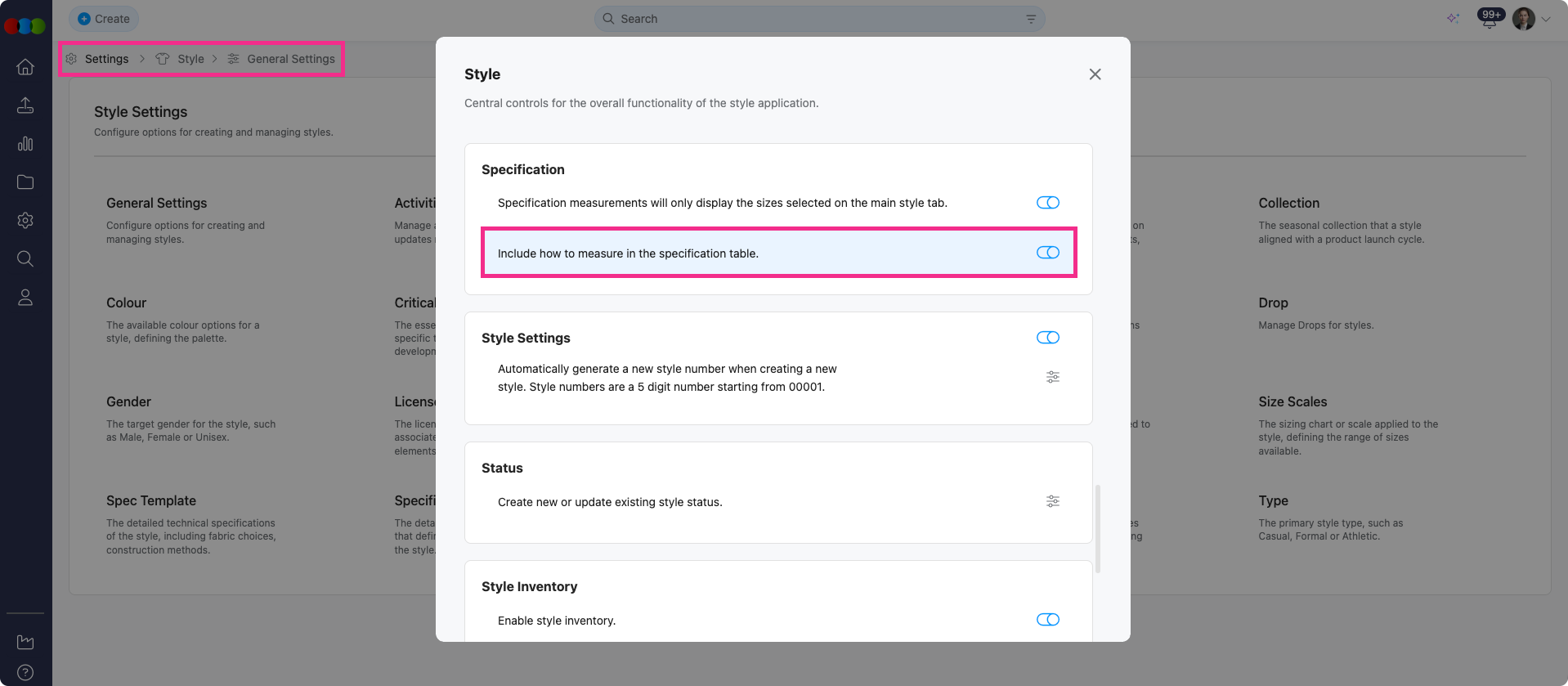Click the upload icon in the sidebar
Screen dimensions: 1568x686
[25, 105]
